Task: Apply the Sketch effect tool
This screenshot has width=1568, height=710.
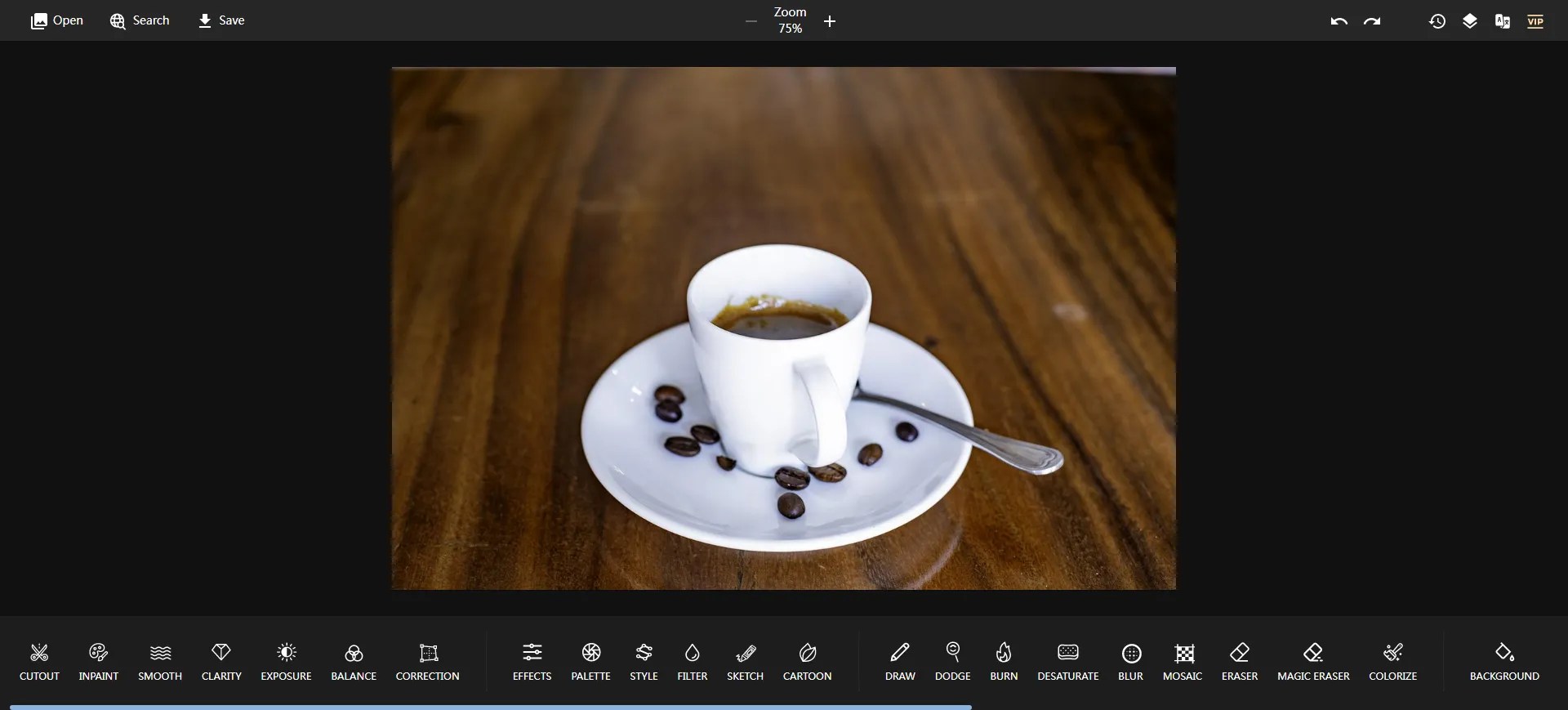Action: [x=746, y=662]
